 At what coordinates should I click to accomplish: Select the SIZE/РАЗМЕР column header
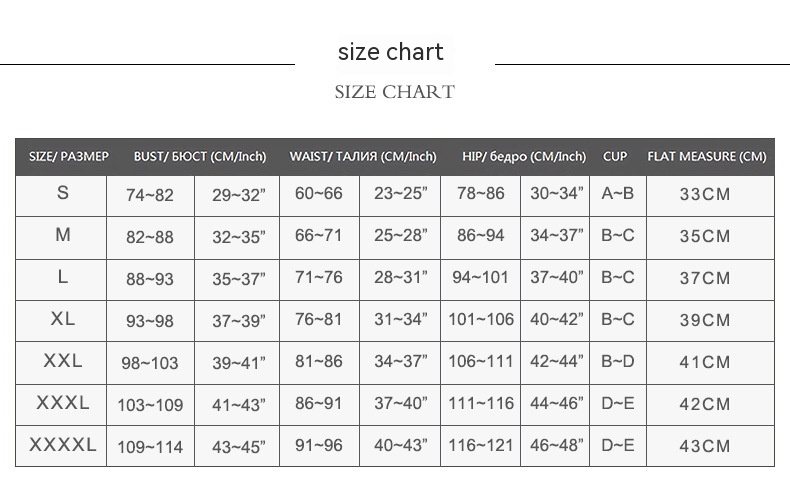point(68,157)
